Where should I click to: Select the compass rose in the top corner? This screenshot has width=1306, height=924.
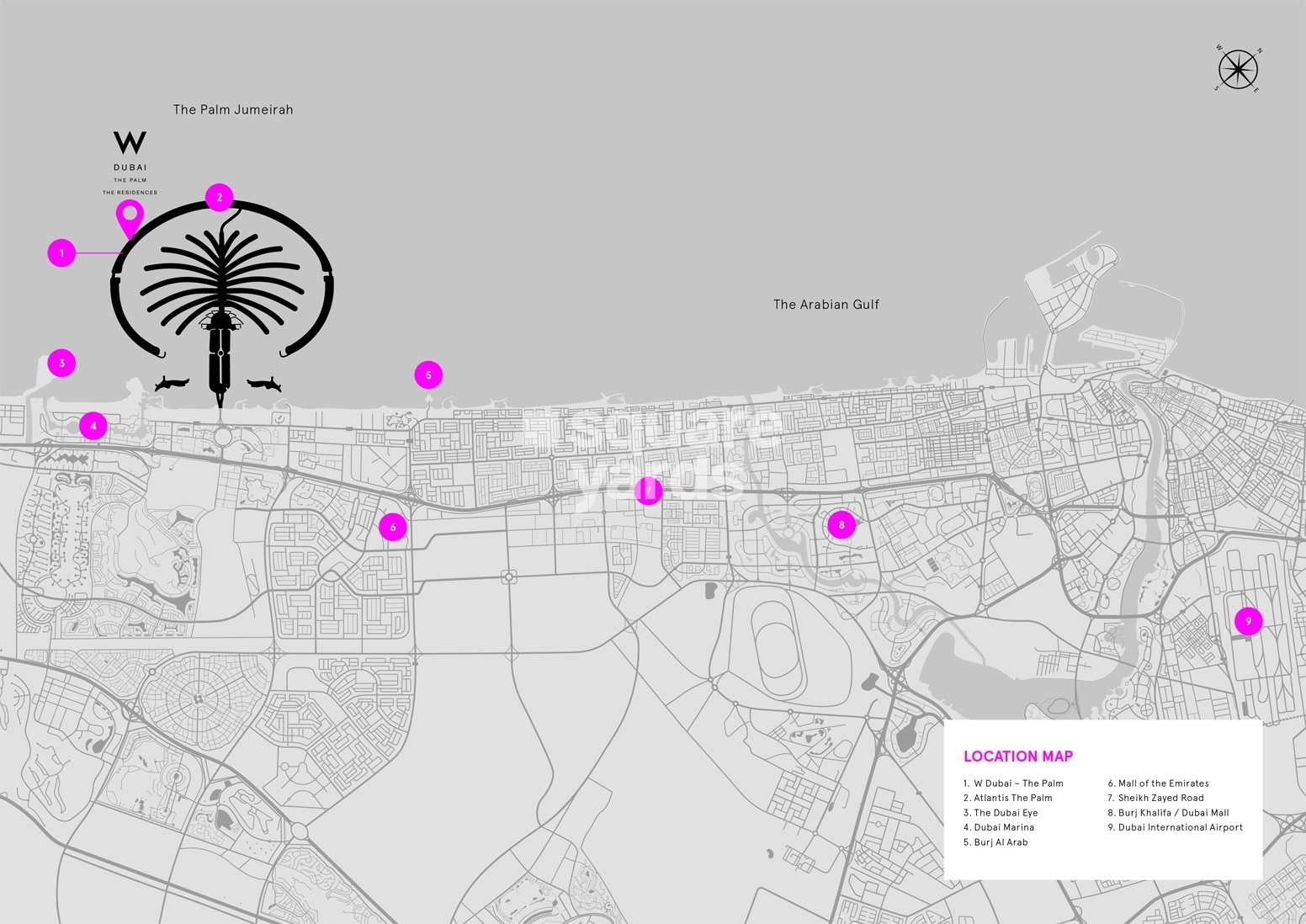1237,70
